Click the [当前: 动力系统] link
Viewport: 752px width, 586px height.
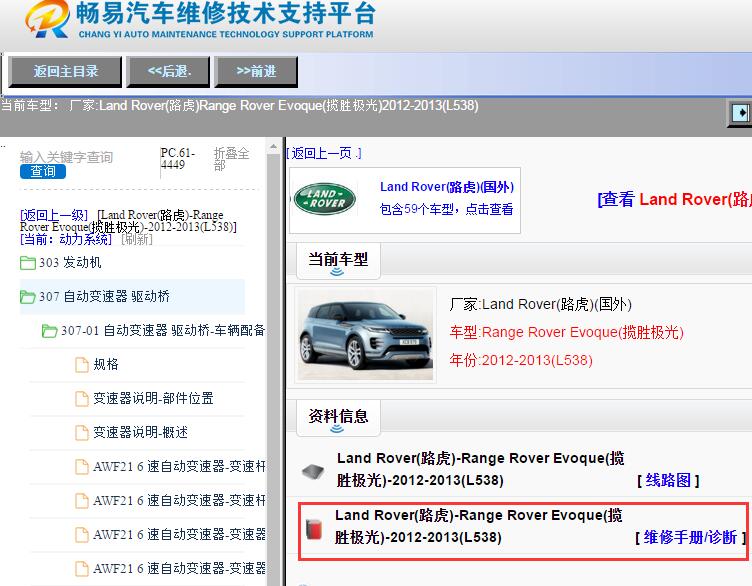66,239
